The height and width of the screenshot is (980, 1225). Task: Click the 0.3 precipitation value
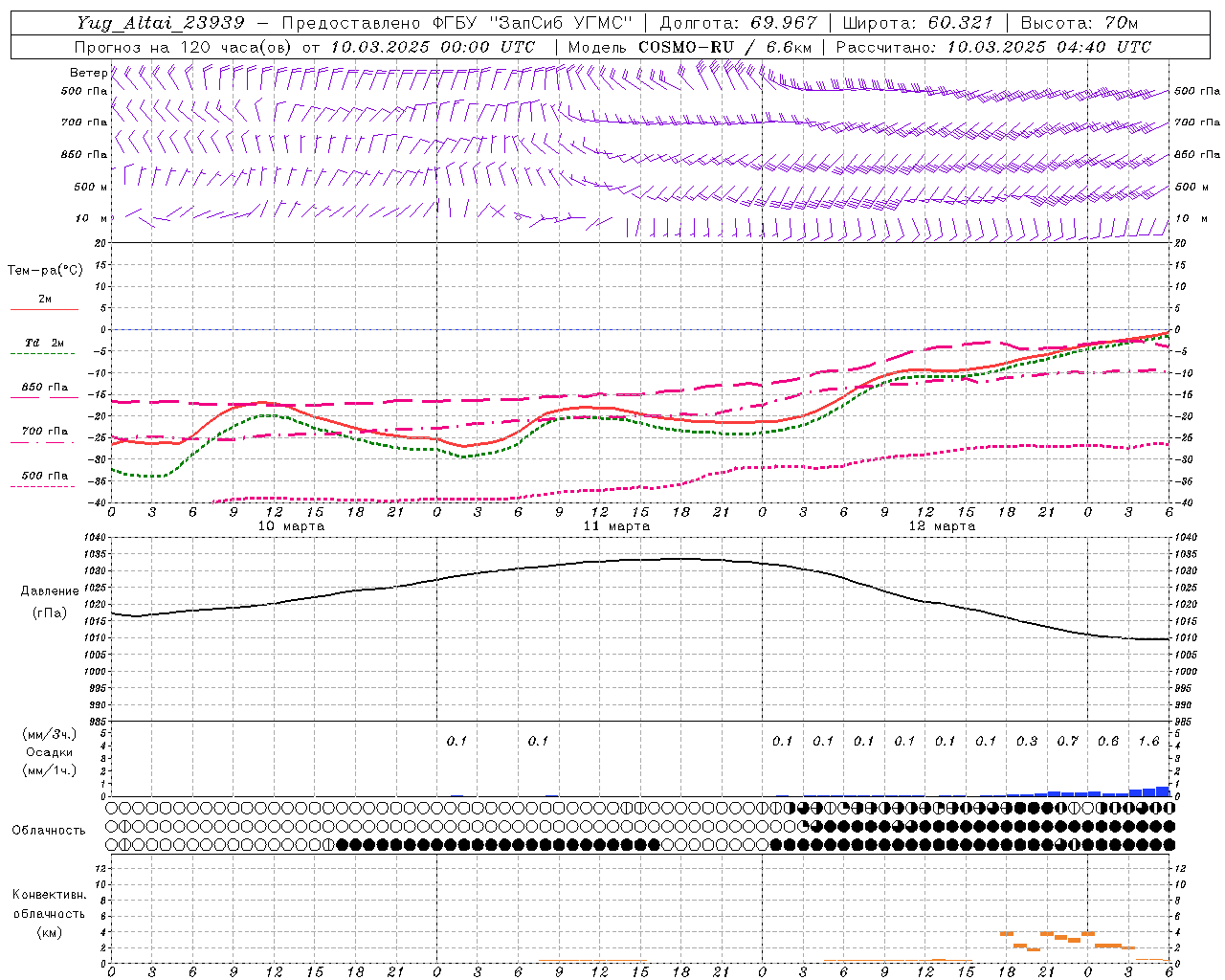(1027, 741)
